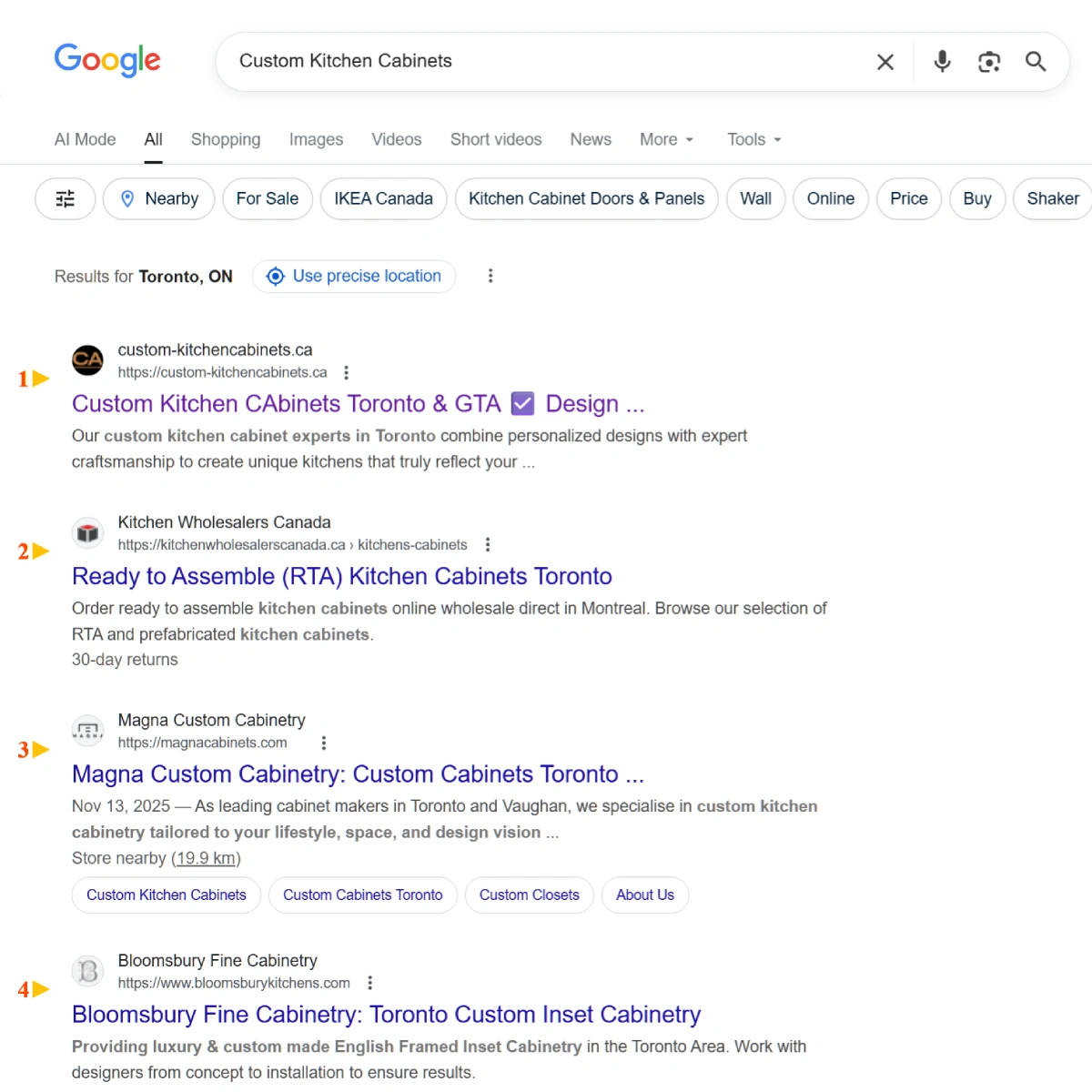Select the Wall filter chip
The image size is (1092, 1092).
coord(756,198)
